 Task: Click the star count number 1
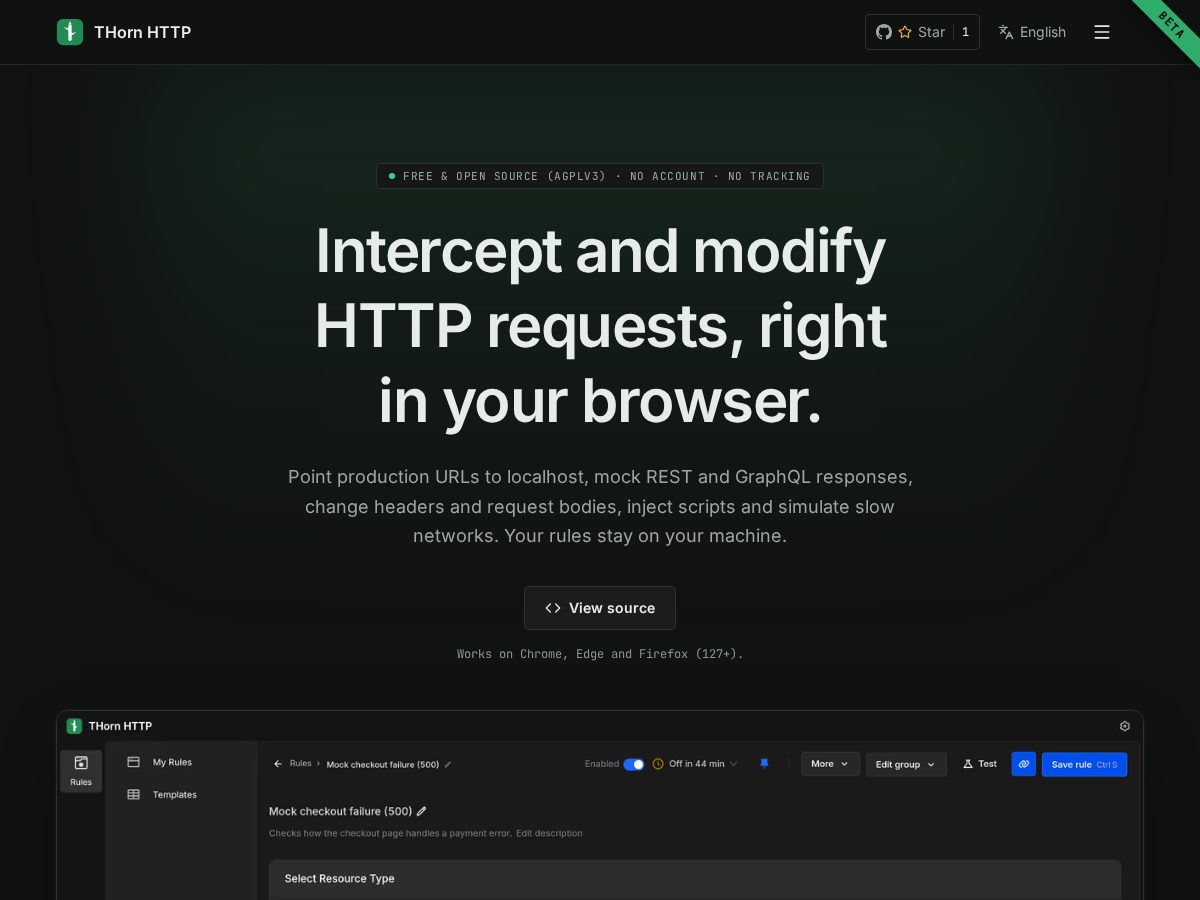tap(965, 32)
